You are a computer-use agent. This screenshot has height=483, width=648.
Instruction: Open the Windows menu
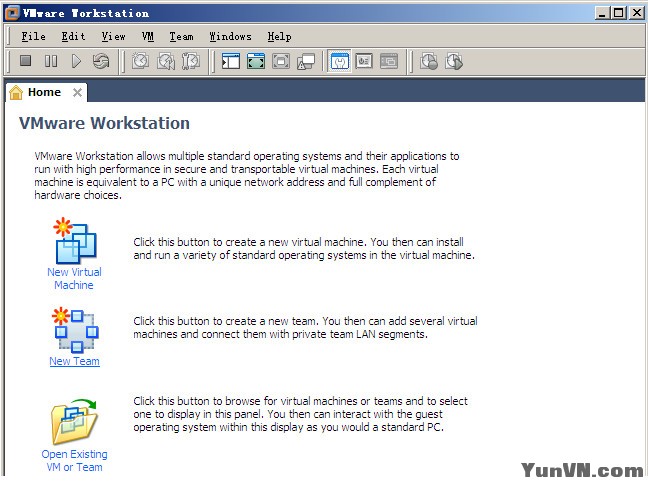[230, 37]
